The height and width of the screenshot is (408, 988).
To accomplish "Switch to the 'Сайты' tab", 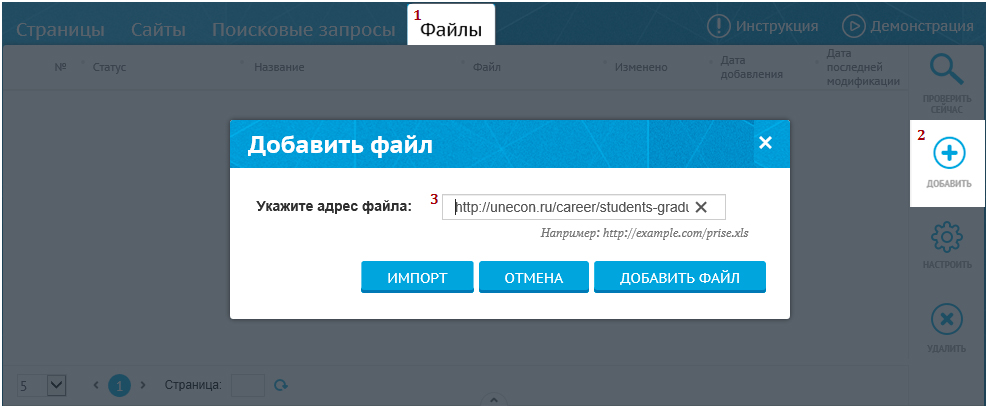I will coord(158,30).
